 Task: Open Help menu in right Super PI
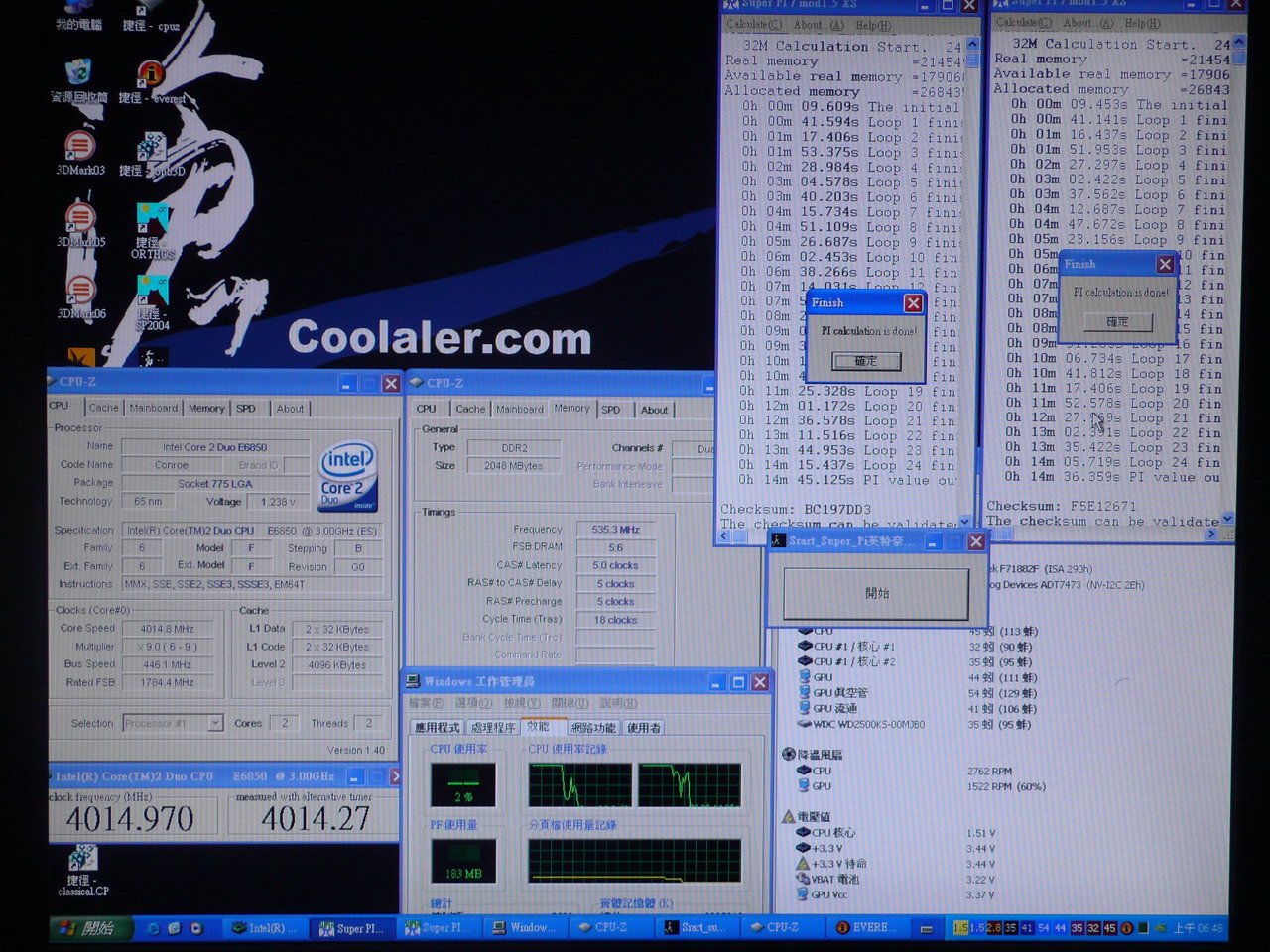[1141, 23]
